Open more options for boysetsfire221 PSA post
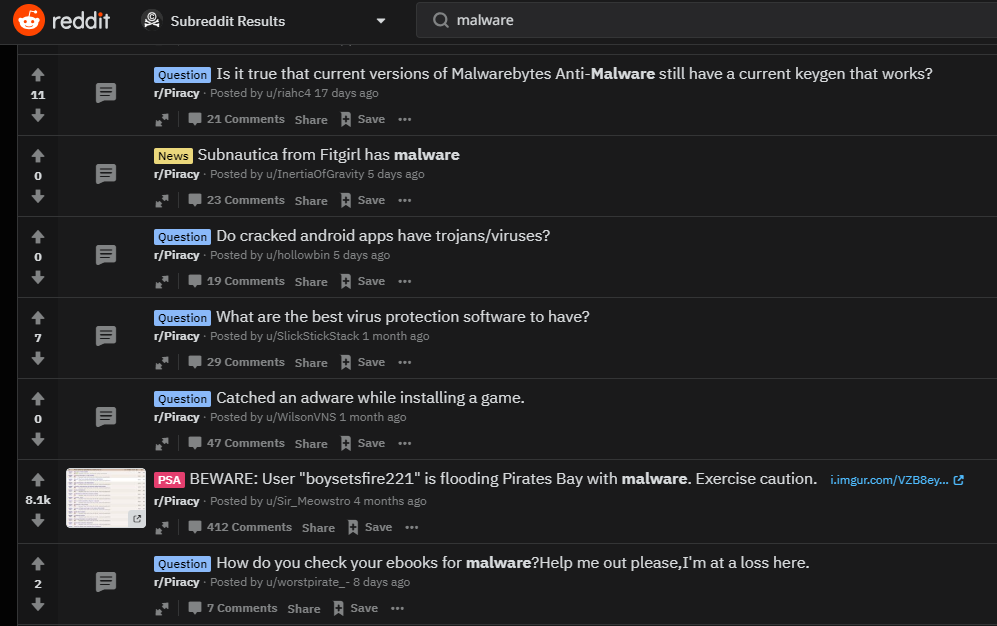Viewport: 997px width, 626px height. (412, 527)
